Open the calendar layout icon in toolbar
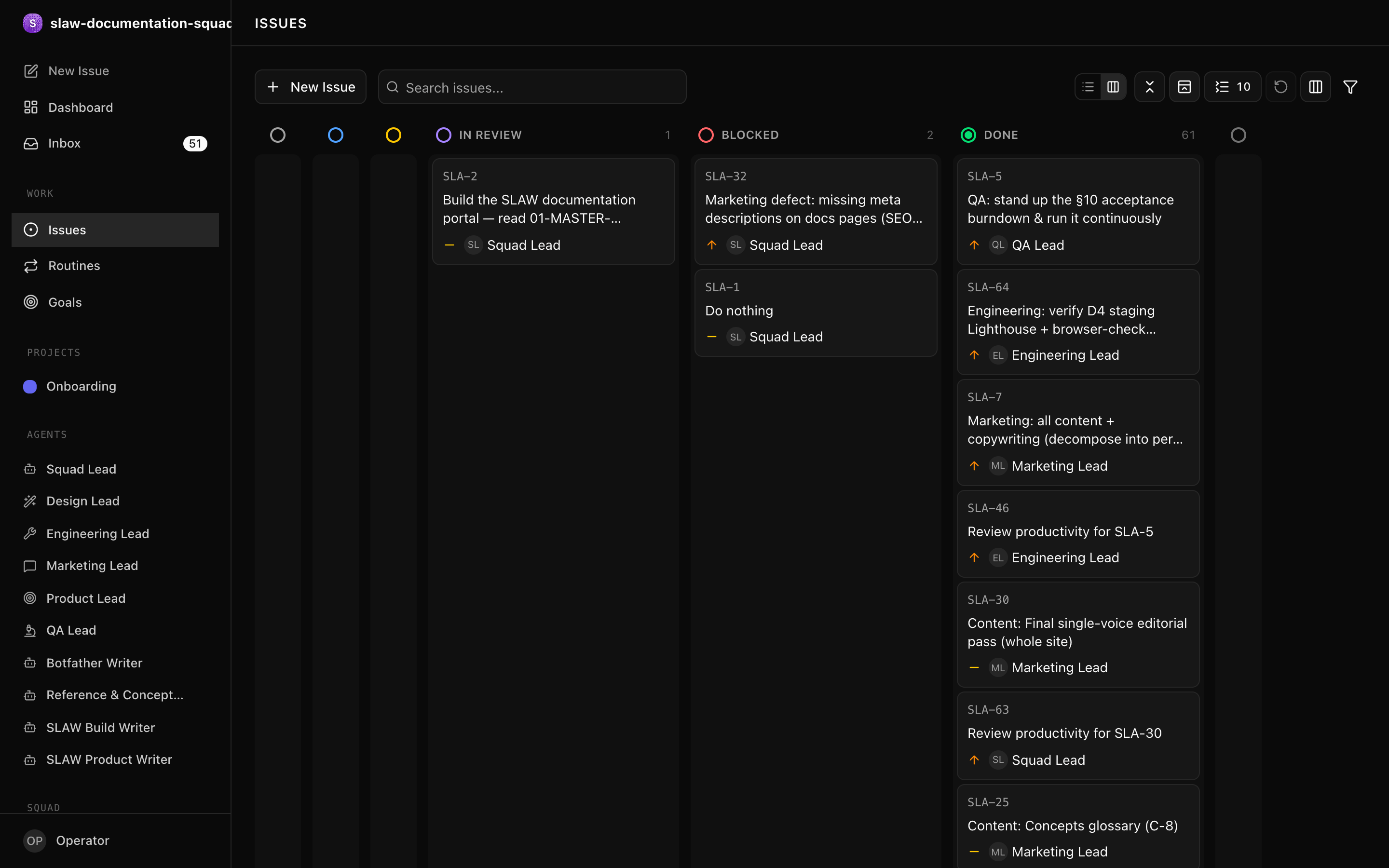The image size is (1389, 868). (1184, 87)
